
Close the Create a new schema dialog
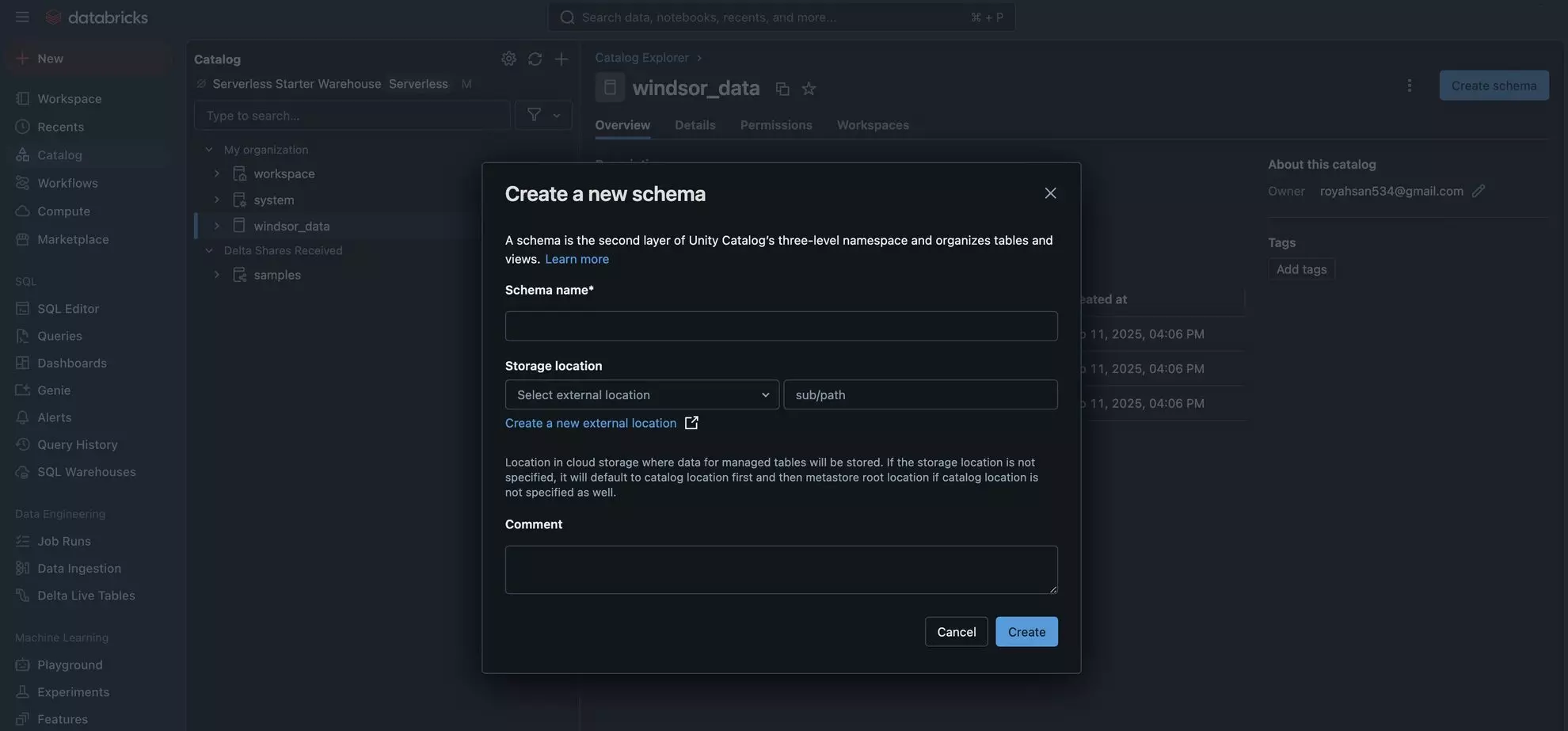(x=1050, y=193)
